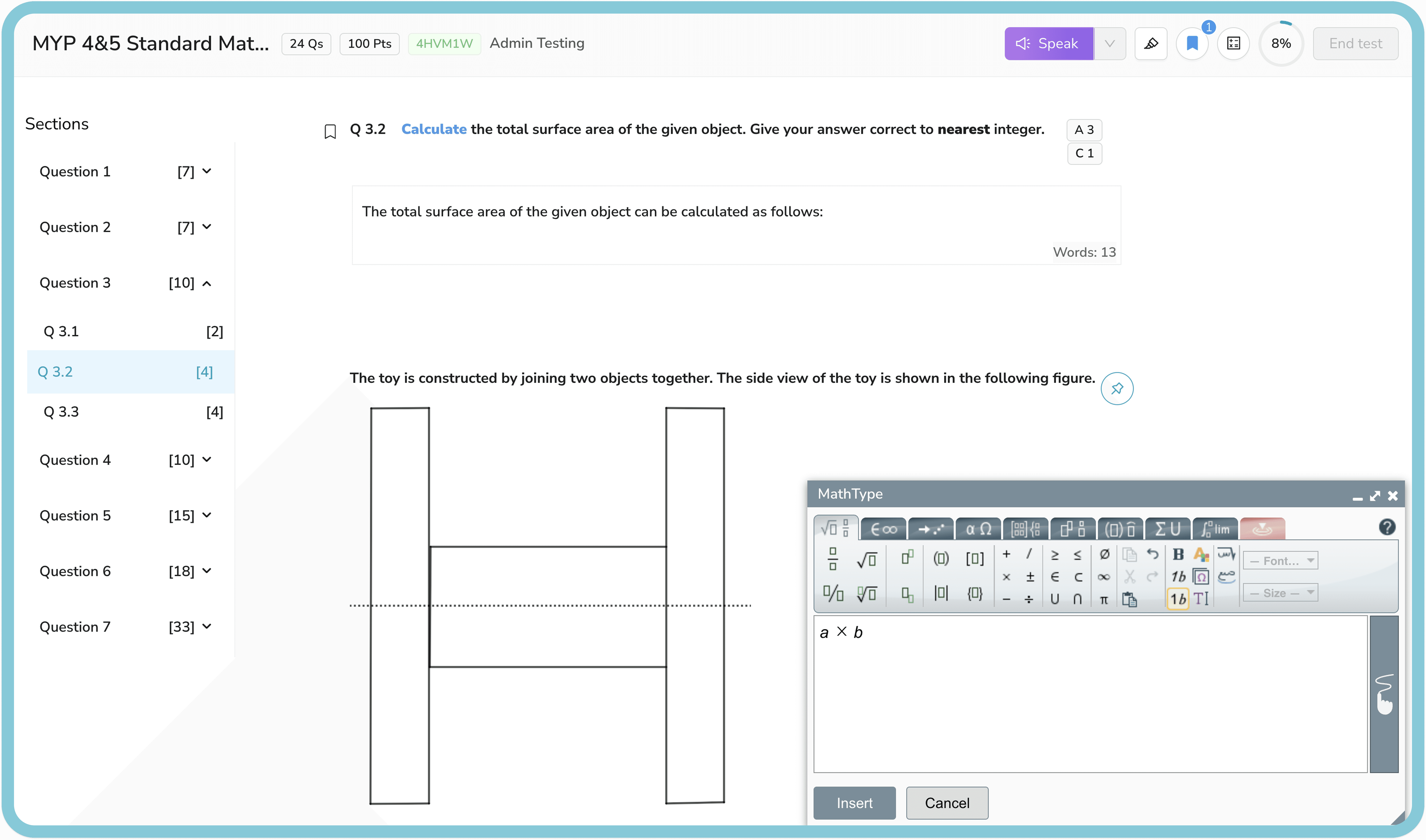1426x840 pixels.
Task: Undo the last MathType edit
Action: (1153, 554)
